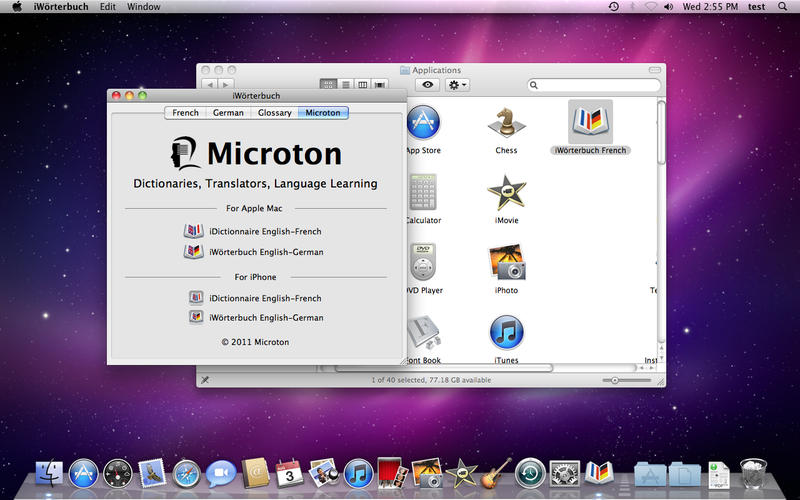Switch Finder to column view
The height and width of the screenshot is (500, 800).
tap(362, 85)
